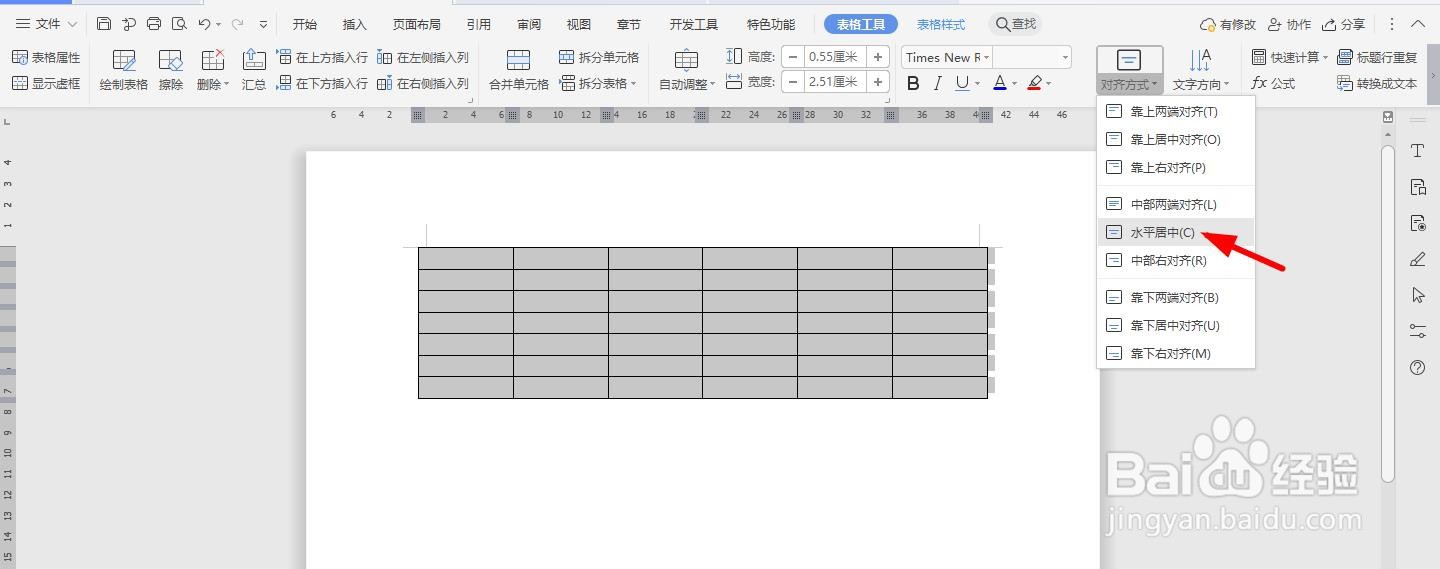Screen dimensions: 1440x569
Task: Click the font color A swatch
Action: [1000, 83]
